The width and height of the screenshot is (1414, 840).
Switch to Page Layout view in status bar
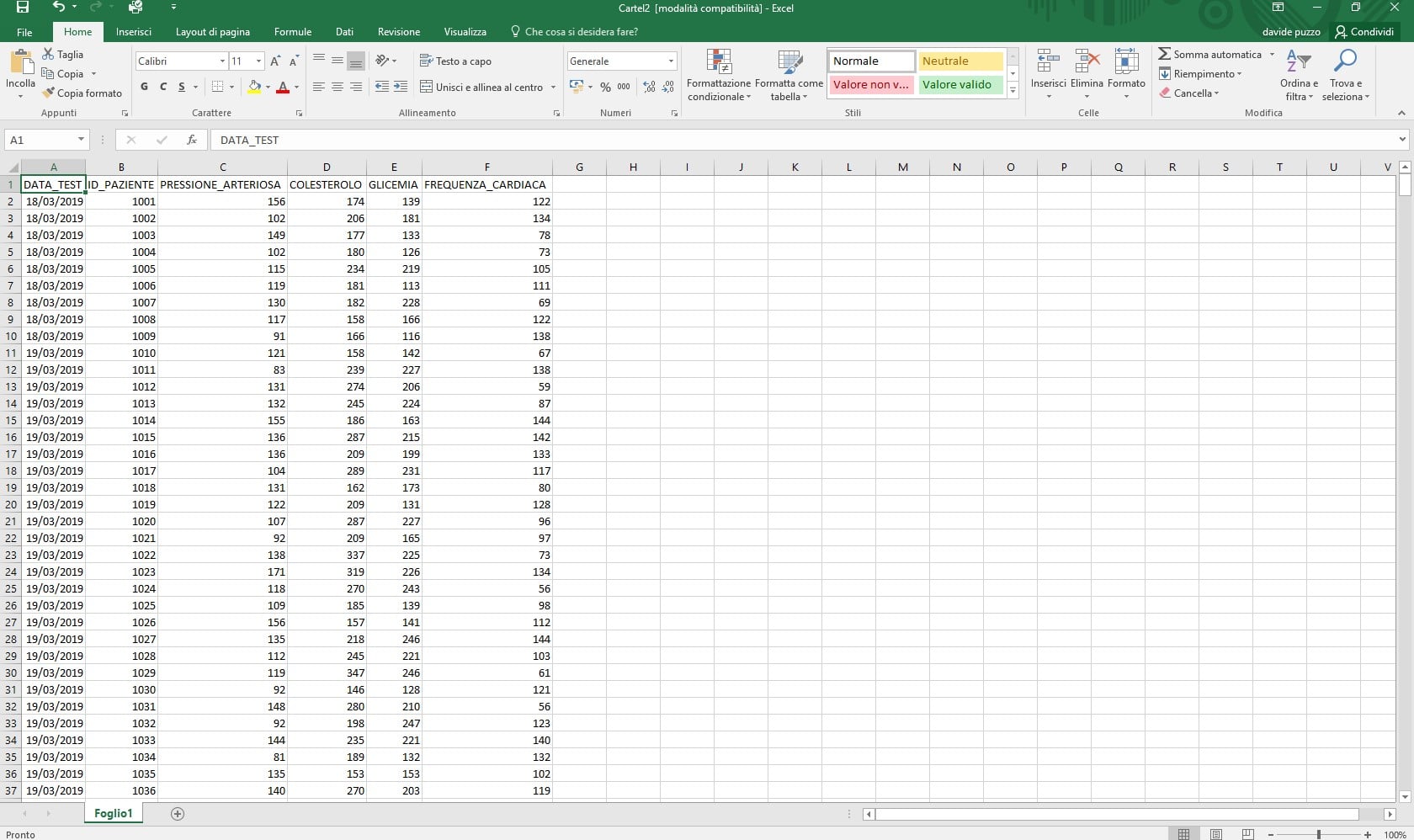(1216, 833)
